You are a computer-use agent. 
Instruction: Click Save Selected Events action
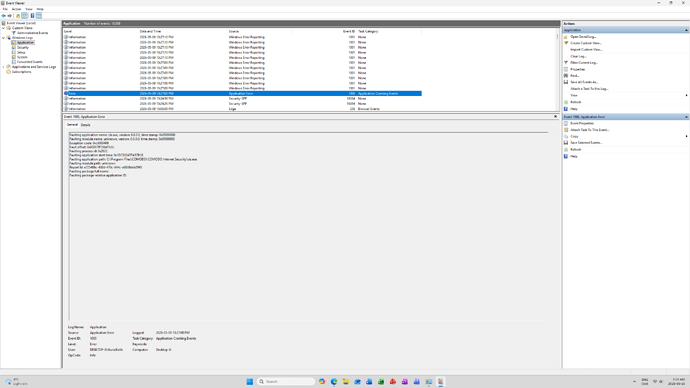[586, 143]
